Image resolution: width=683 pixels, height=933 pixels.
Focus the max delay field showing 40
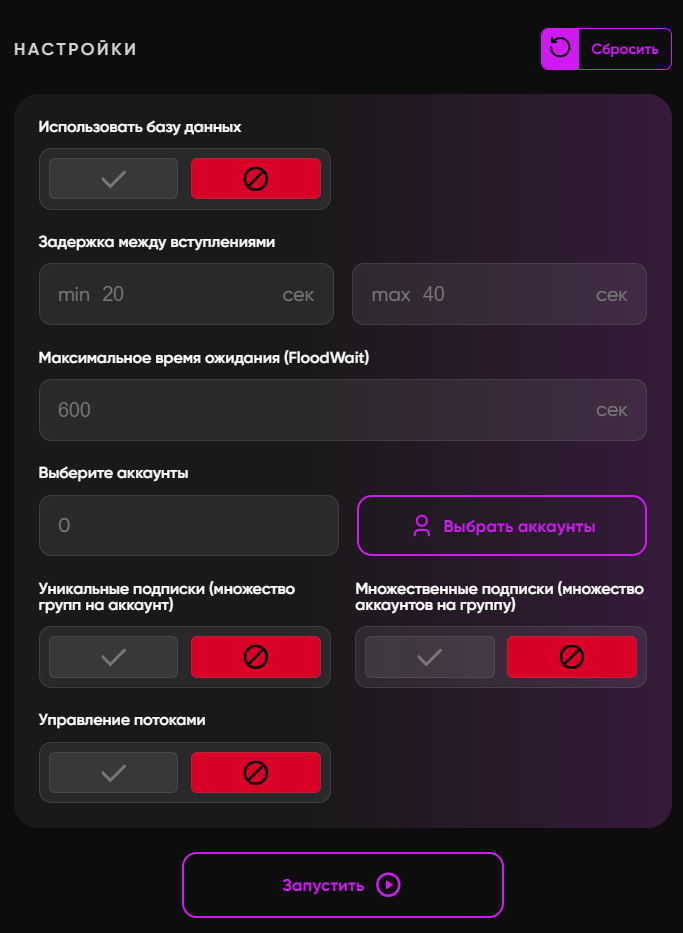tap(499, 294)
